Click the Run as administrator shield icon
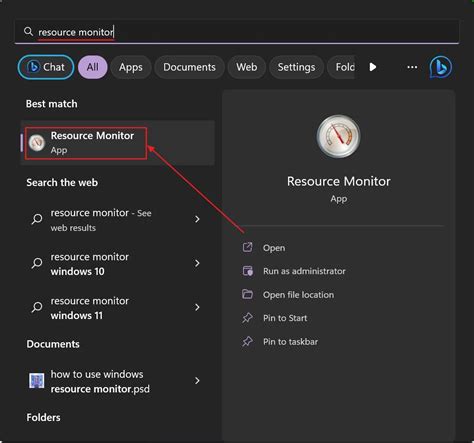The image size is (474, 443). coord(248,271)
